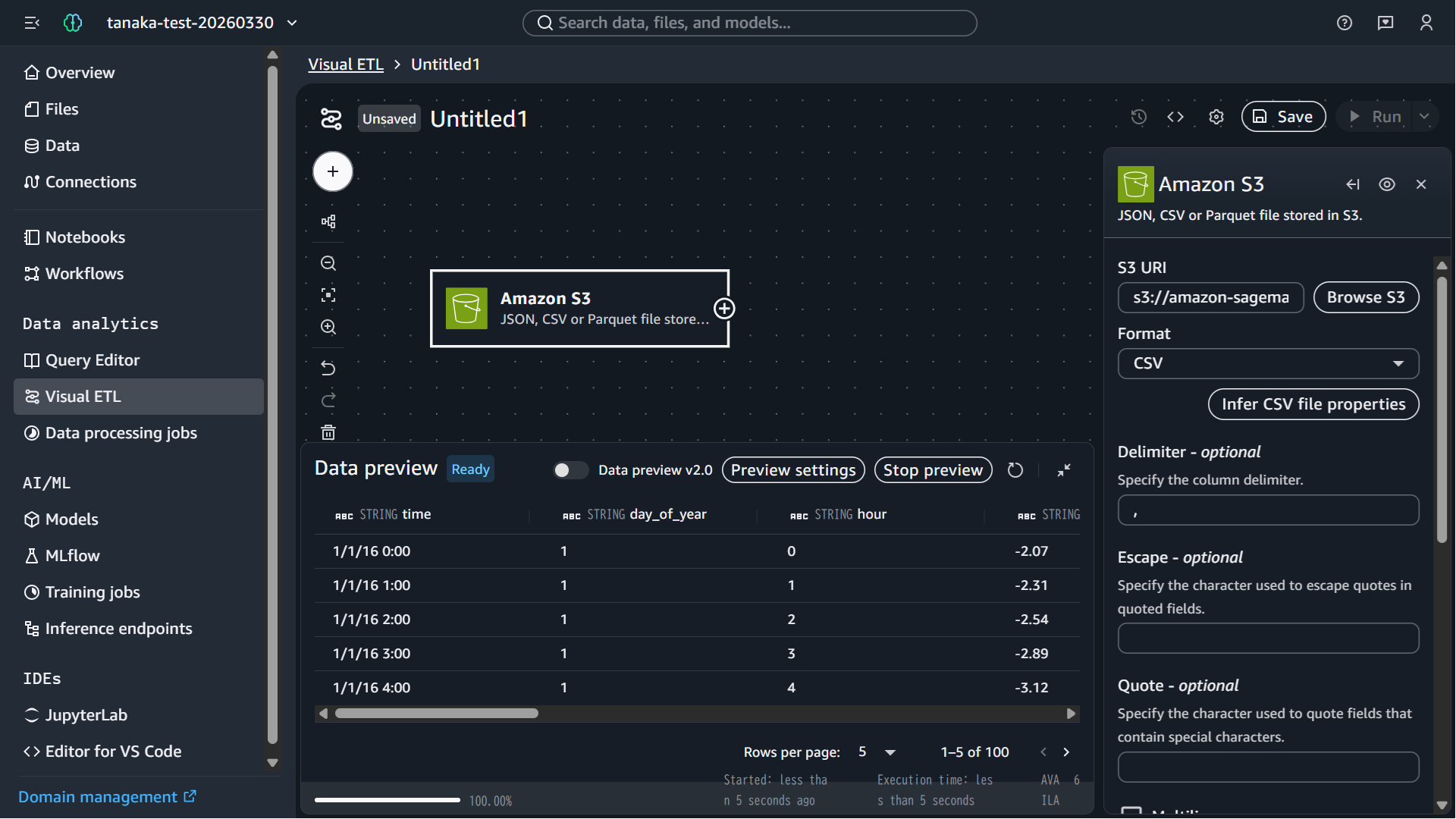Open the help icon in top bar
The width and height of the screenshot is (1456, 819).
(1345, 23)
